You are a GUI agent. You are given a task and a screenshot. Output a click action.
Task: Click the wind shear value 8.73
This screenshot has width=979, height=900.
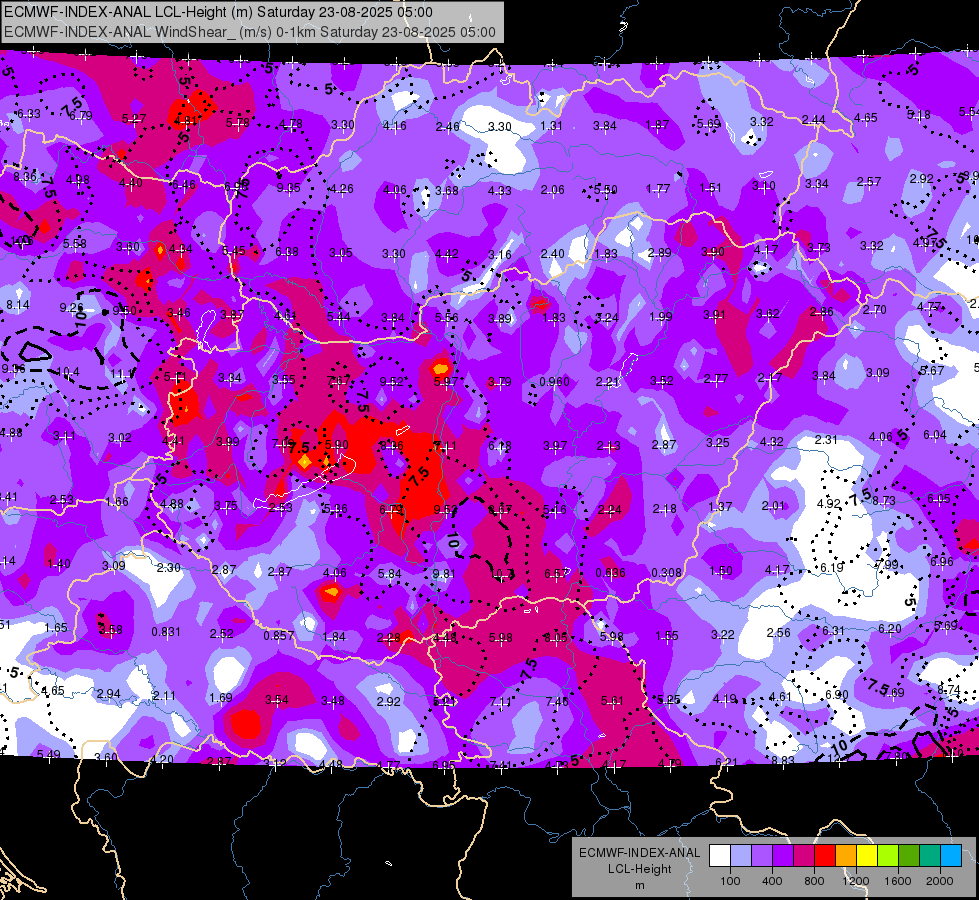[x=884, y=500]
